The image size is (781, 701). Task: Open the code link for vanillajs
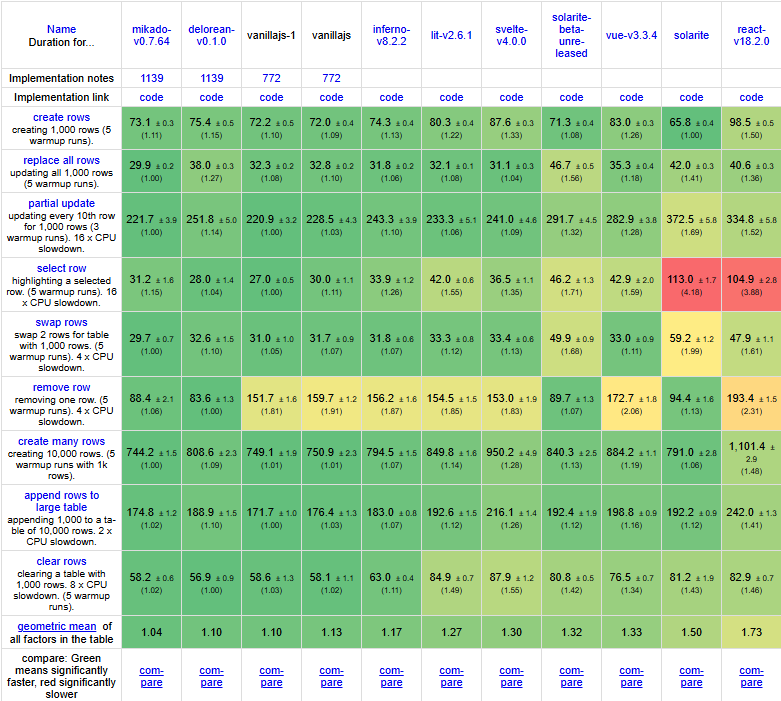click(331, 98)
